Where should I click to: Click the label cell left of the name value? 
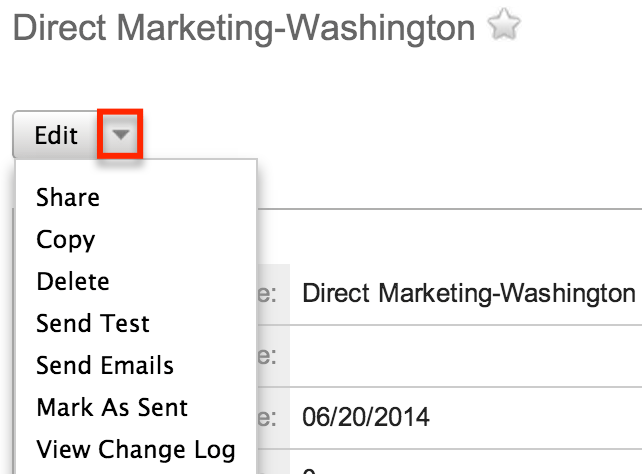click(272, 294)
